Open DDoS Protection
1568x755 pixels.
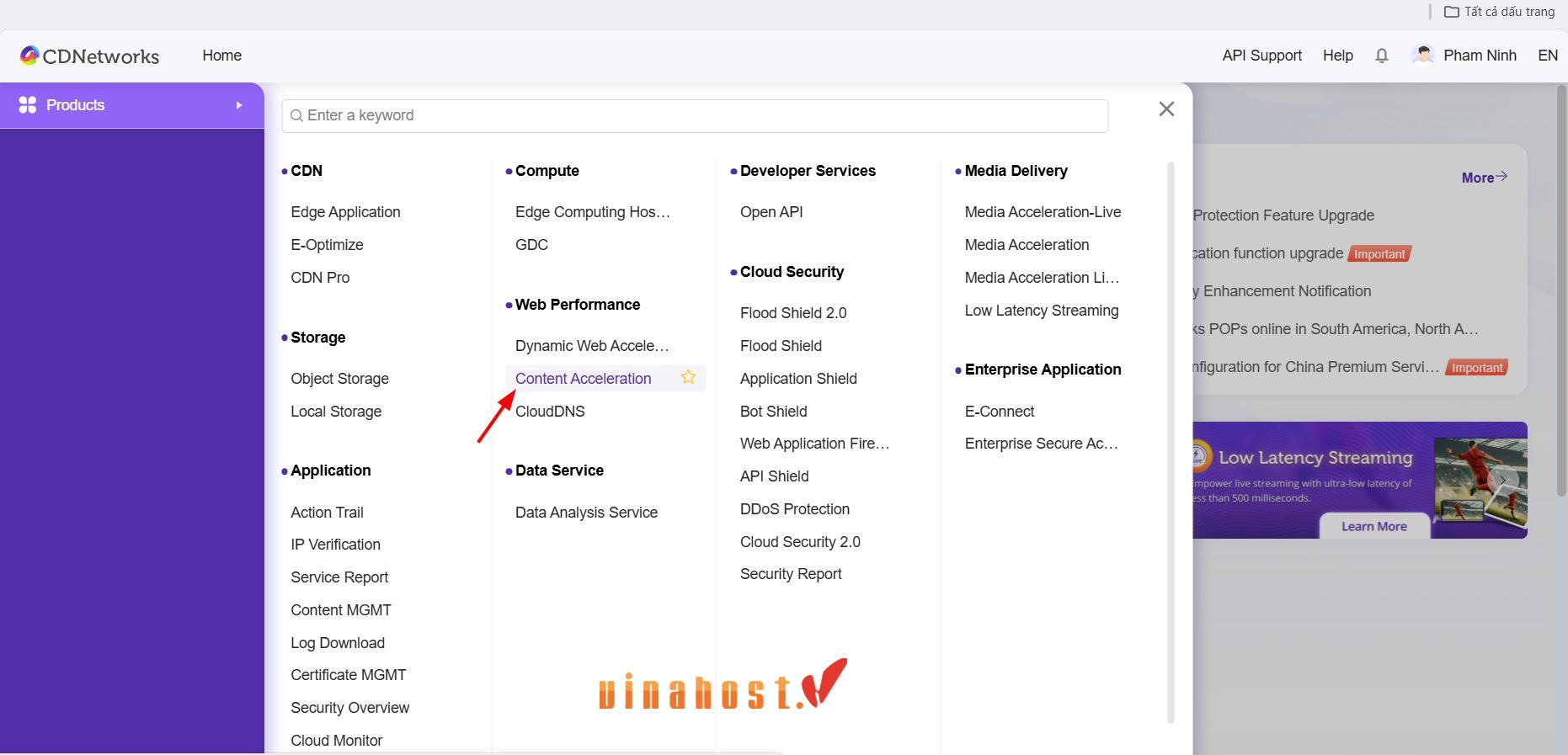point(795,509)
